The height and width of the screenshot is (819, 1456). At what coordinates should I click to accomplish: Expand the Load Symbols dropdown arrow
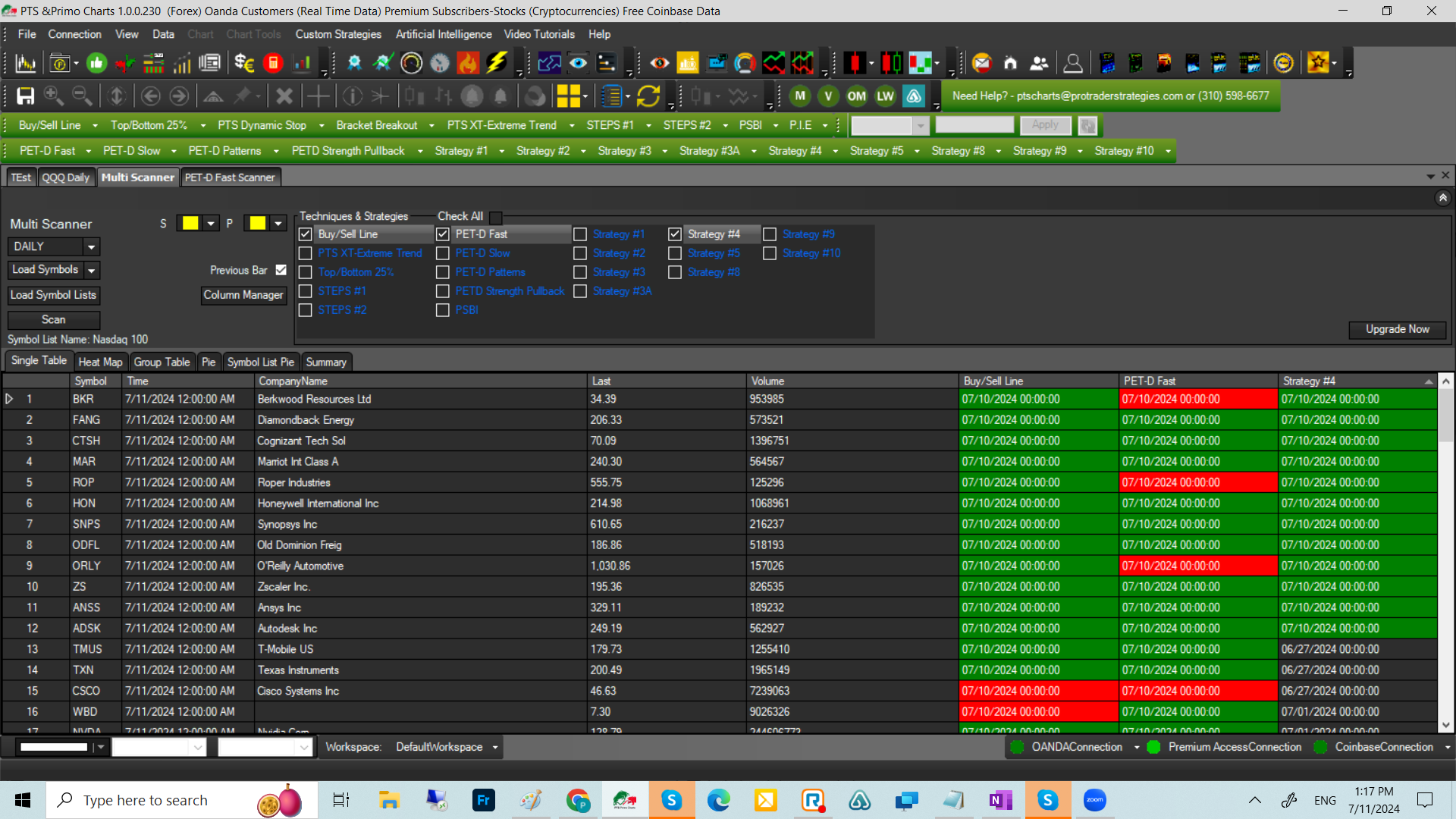(x=92, y=270)
